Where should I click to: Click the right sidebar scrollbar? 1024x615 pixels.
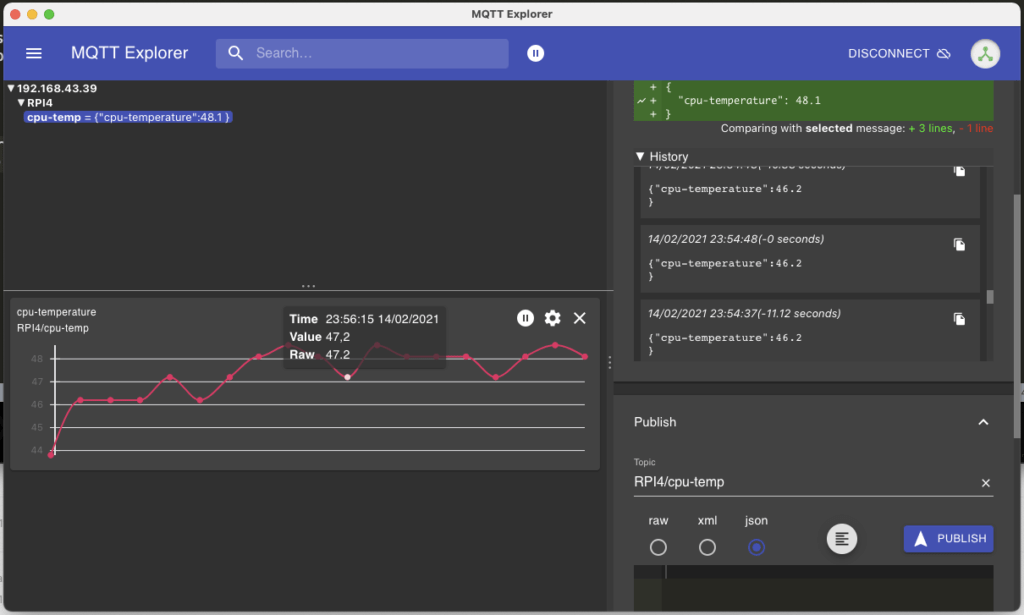(1016, 316)
